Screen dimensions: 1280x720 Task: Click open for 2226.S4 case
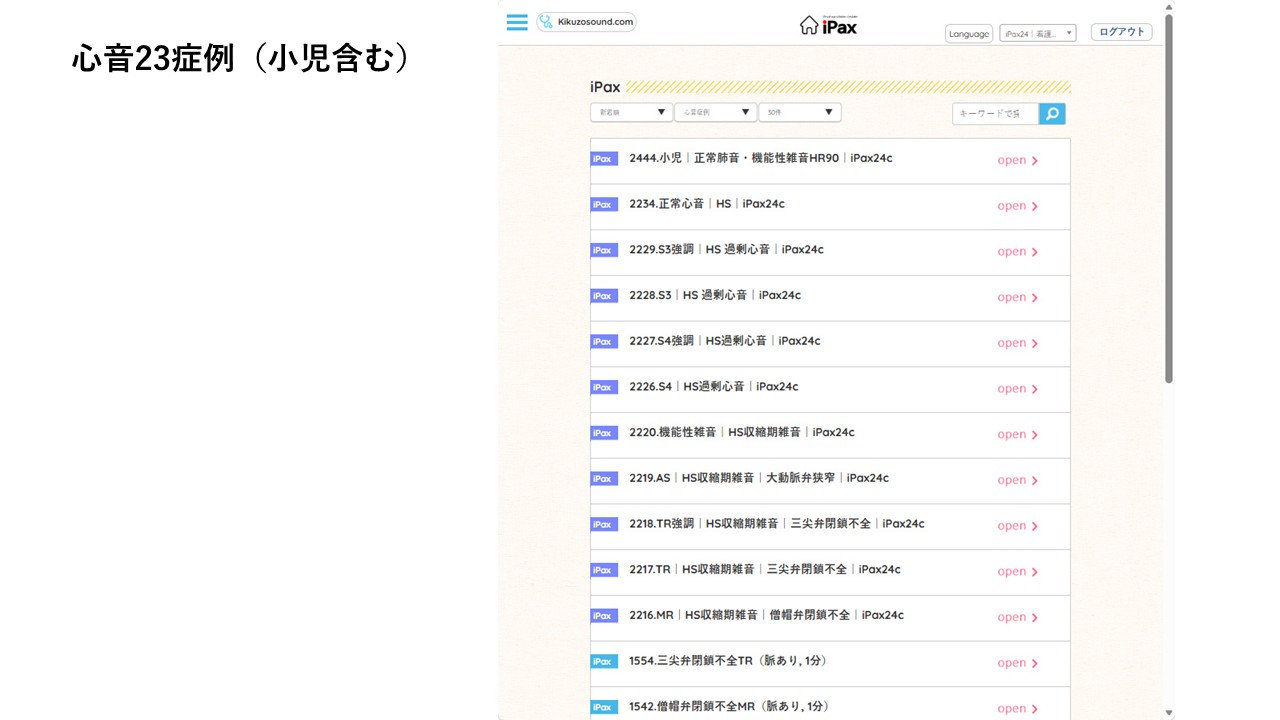pyautogui.click(x=1017, y=389)
